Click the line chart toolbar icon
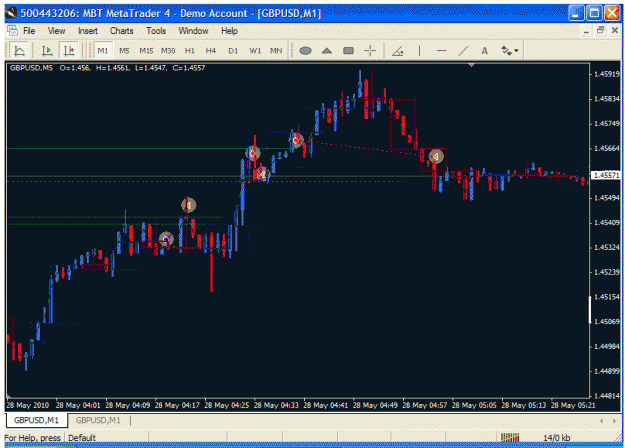625x448 pixels. 19,51
